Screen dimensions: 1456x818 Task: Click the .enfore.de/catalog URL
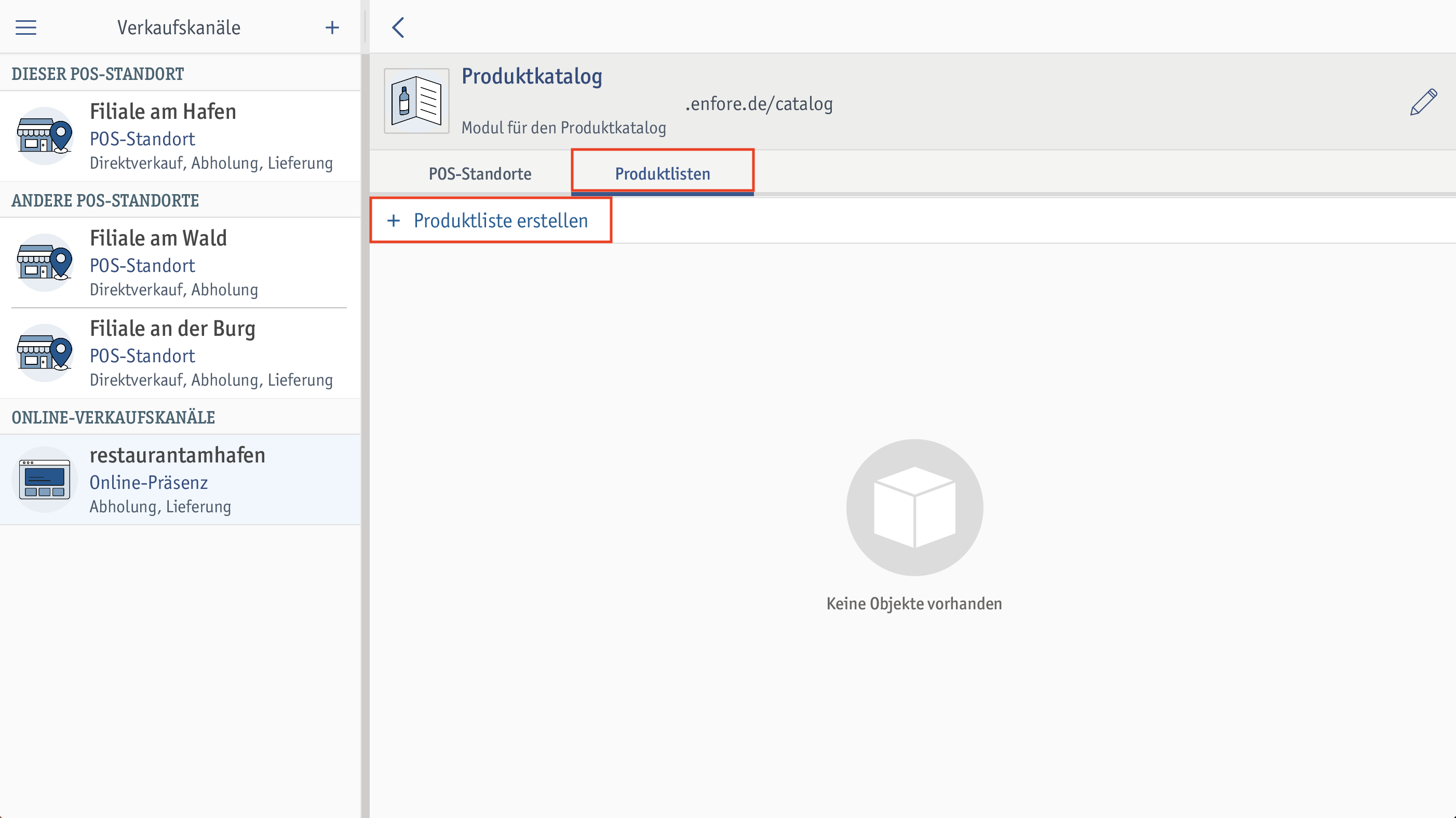tap(759, 104)
